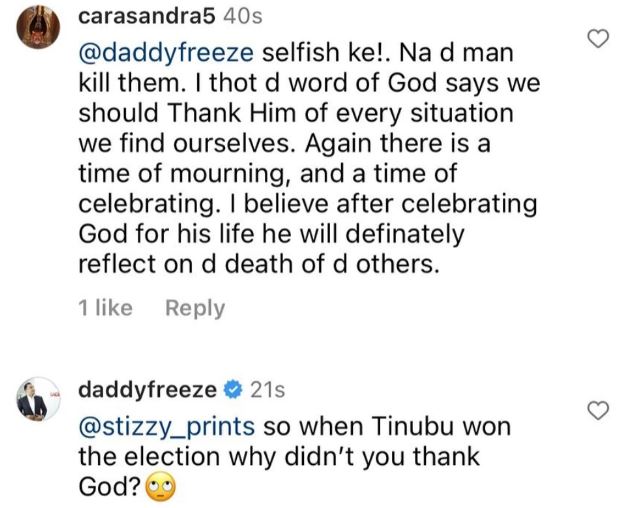The width and height of the screenshot is (617, 508).
Task: Reply to carasandra5's comment
Action: tap(195, 309)
